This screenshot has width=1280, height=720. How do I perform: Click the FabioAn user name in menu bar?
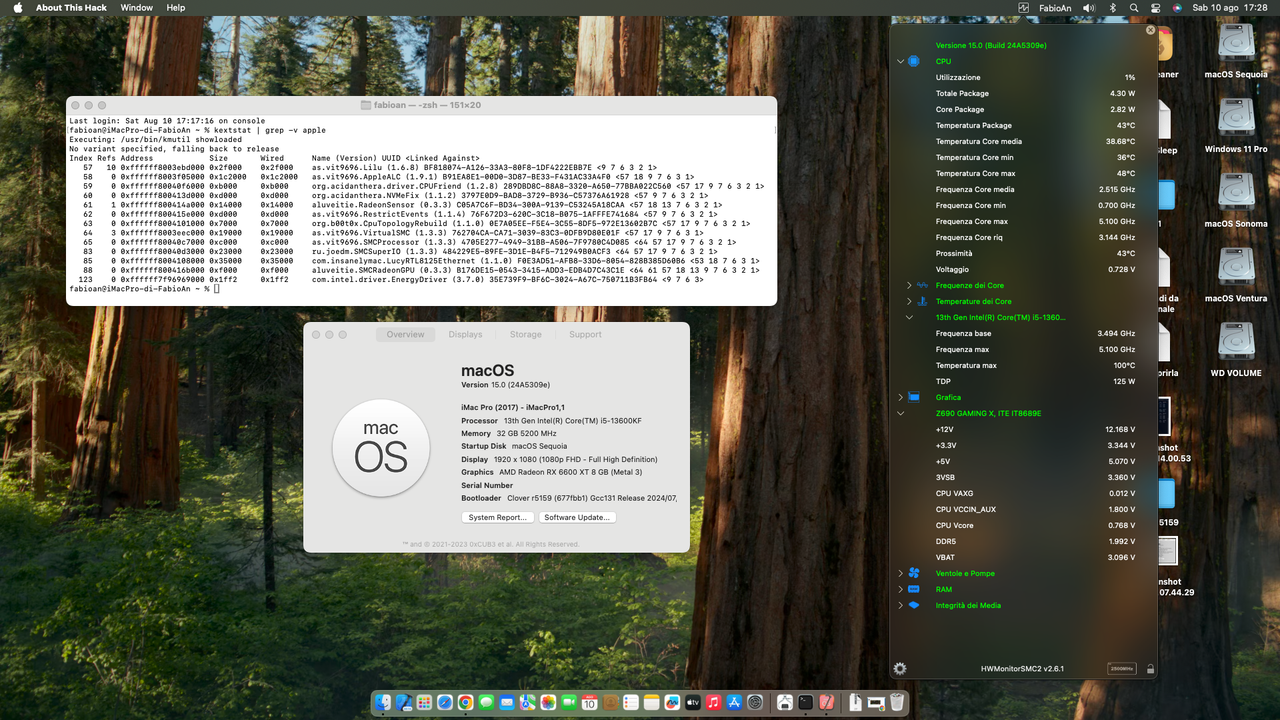tap(1055, 7)
